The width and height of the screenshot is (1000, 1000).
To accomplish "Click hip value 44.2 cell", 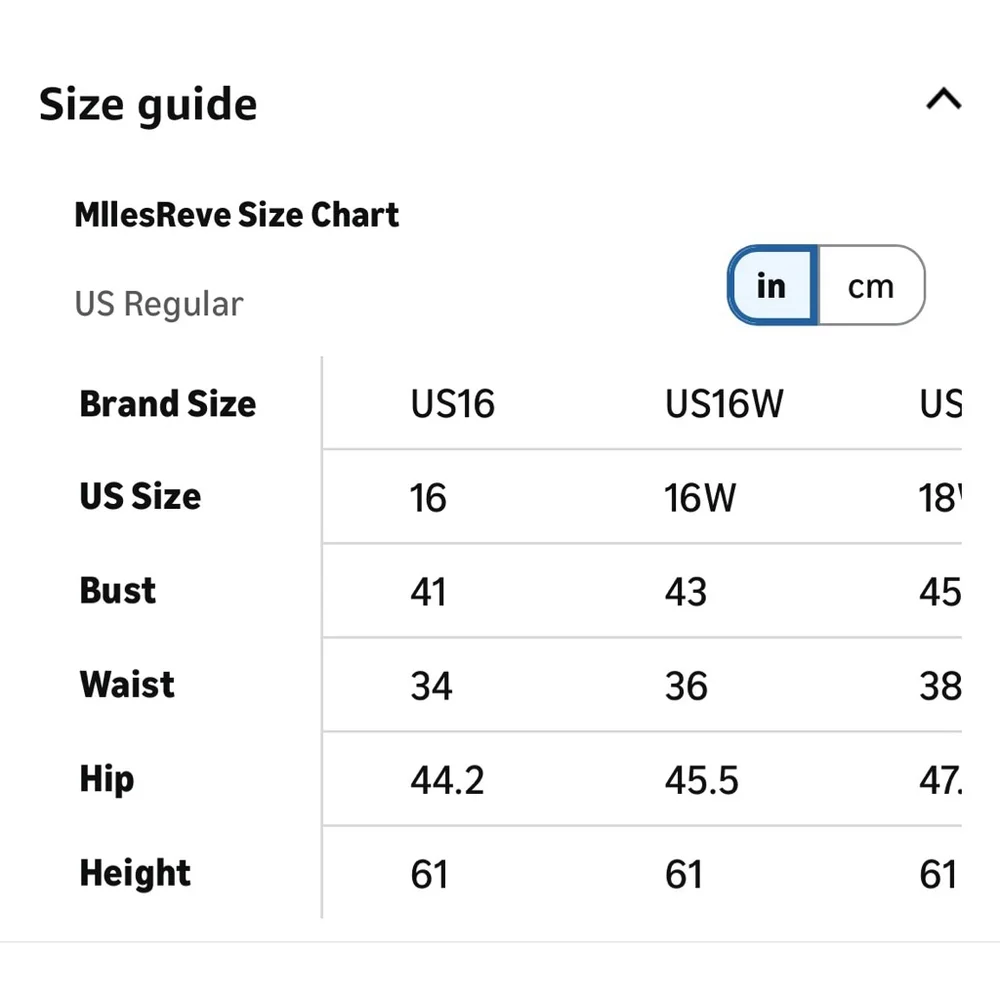I will click(447, 780).
